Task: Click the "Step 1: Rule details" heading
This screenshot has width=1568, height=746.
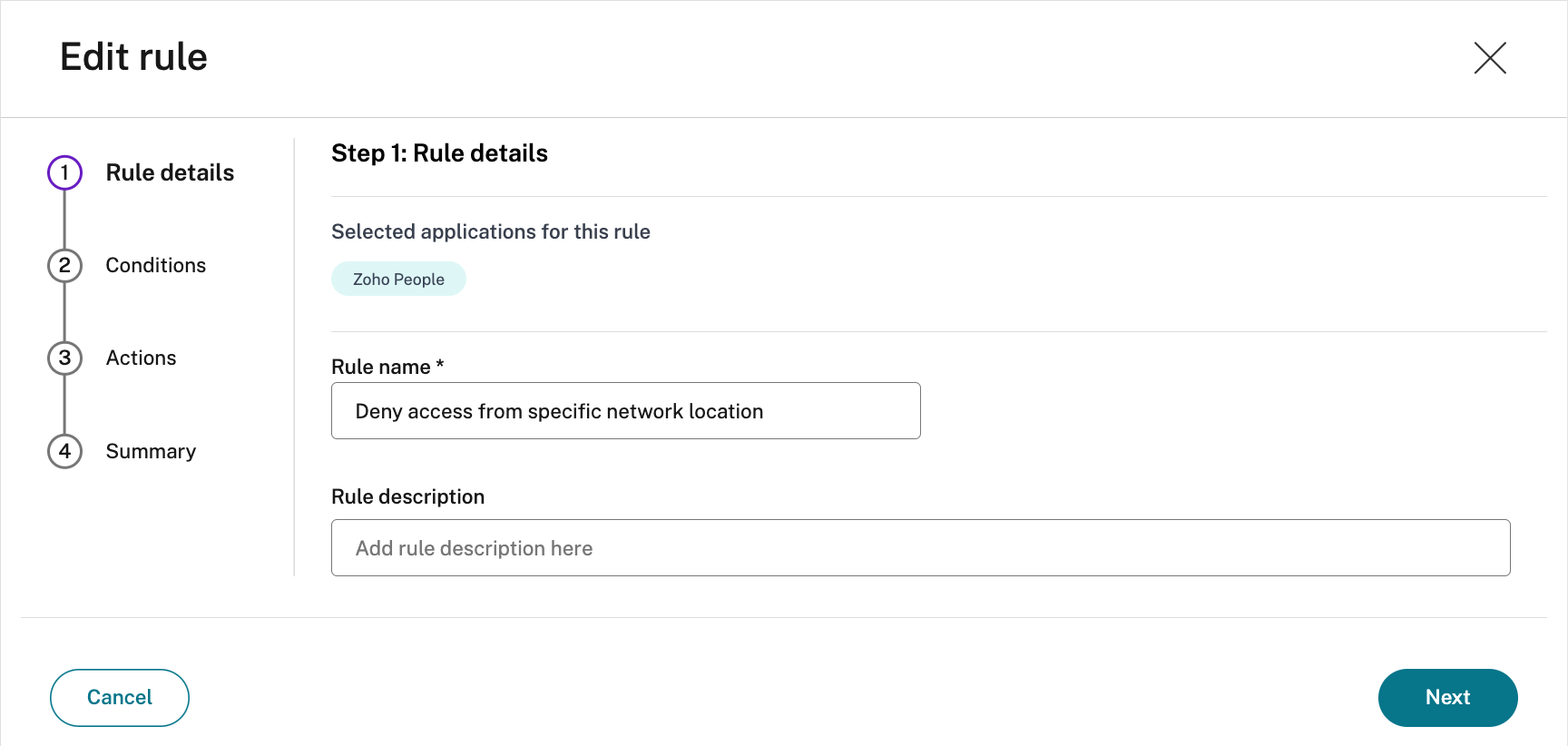Action: [439, 153]
